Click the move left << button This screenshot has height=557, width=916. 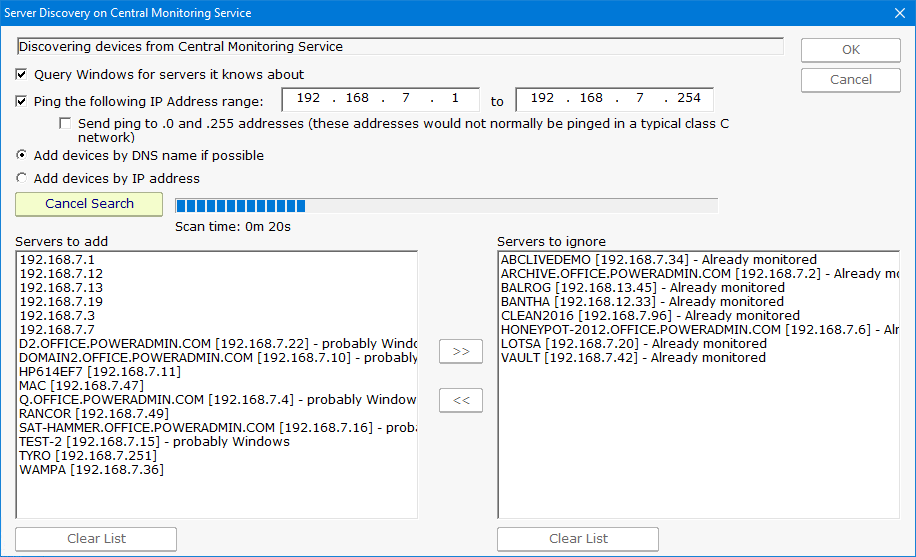pos(460,400)
